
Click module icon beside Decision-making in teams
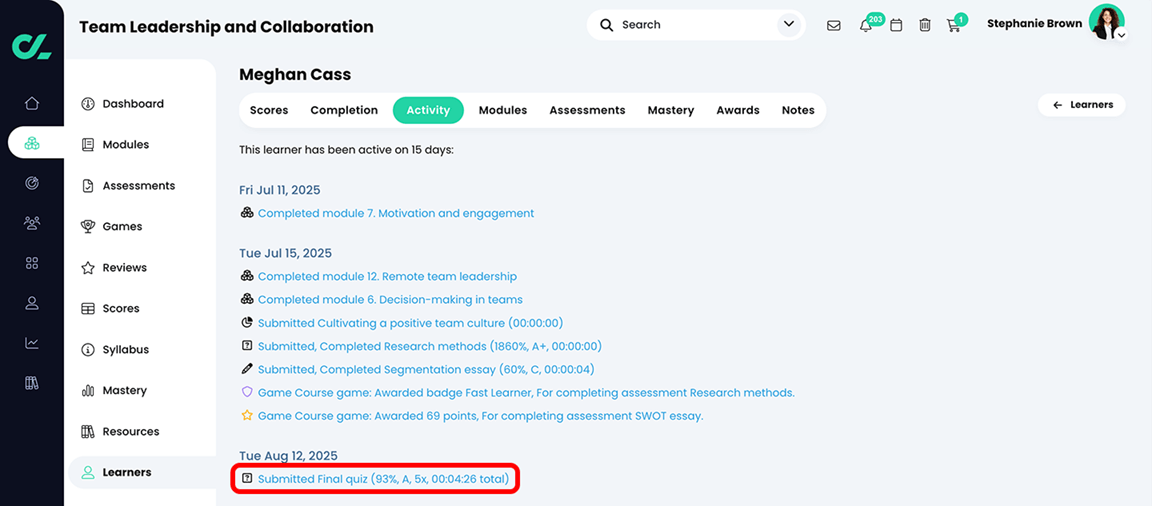tap(247, 300)
